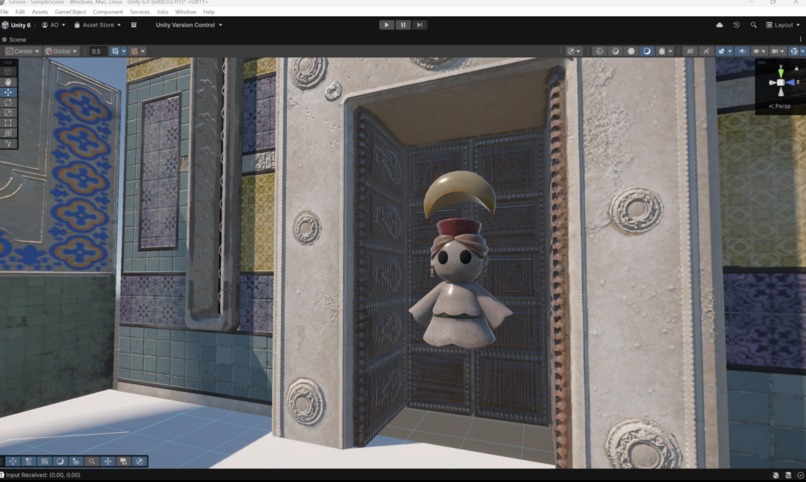Open the Package Manager box icon
806x482 pixels.
[134, 25]
